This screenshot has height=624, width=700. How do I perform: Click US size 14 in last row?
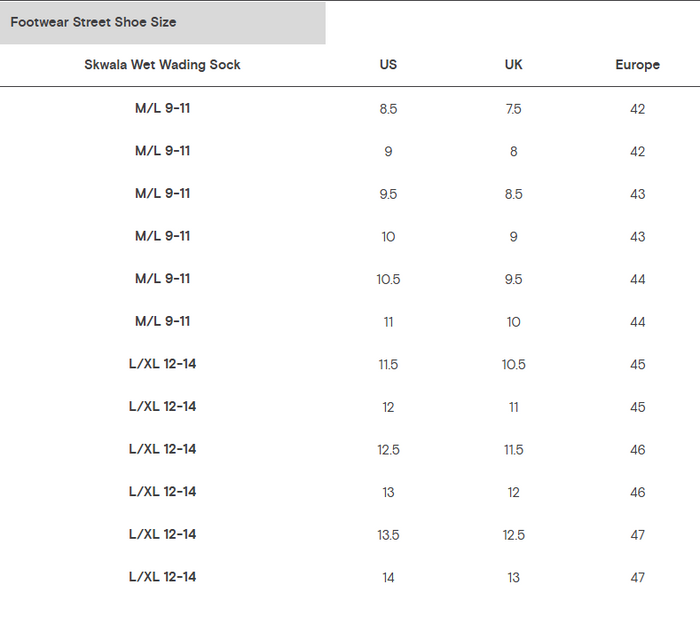(x=388, y=578)
